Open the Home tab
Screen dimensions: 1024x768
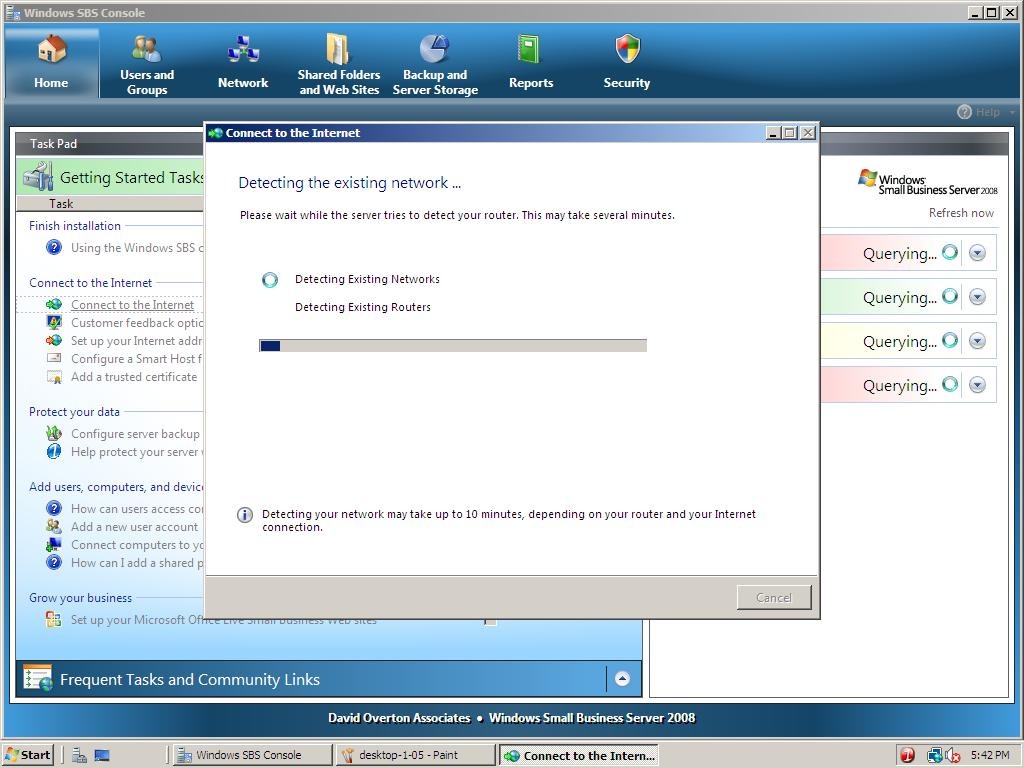point(52,63)
